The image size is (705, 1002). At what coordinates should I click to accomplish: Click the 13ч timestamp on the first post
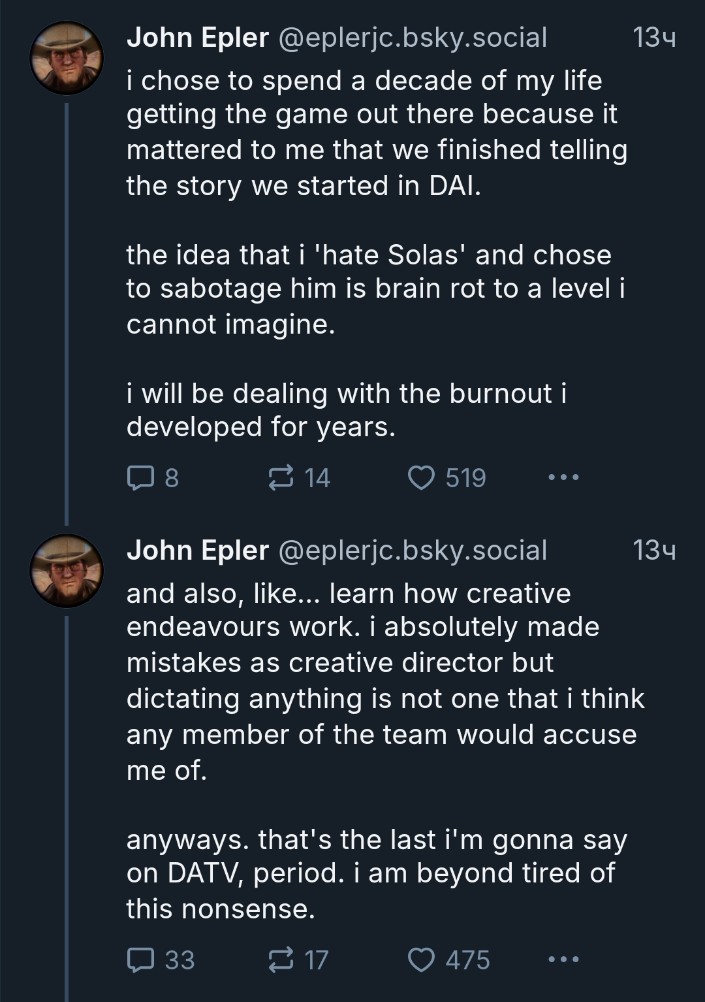(654, 39)
